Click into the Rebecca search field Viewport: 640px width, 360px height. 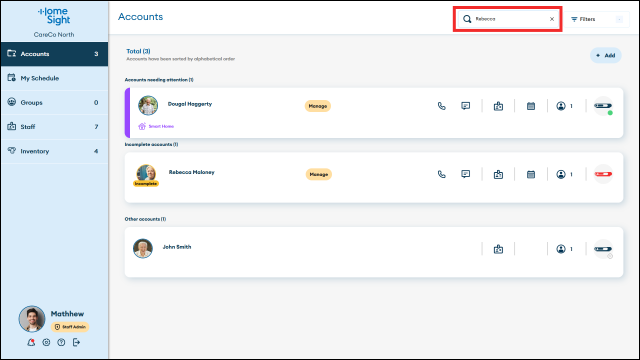coord(508,19)
